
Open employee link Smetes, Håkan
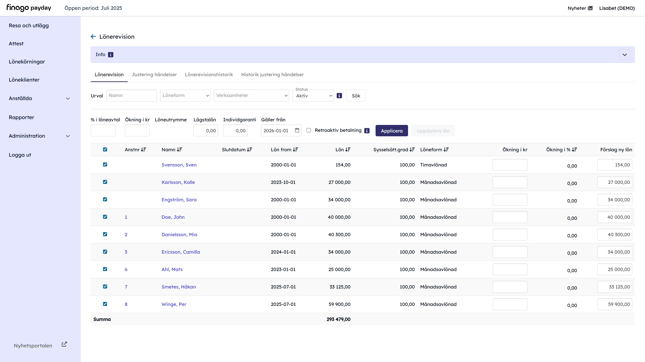click(x=179, y=287)
